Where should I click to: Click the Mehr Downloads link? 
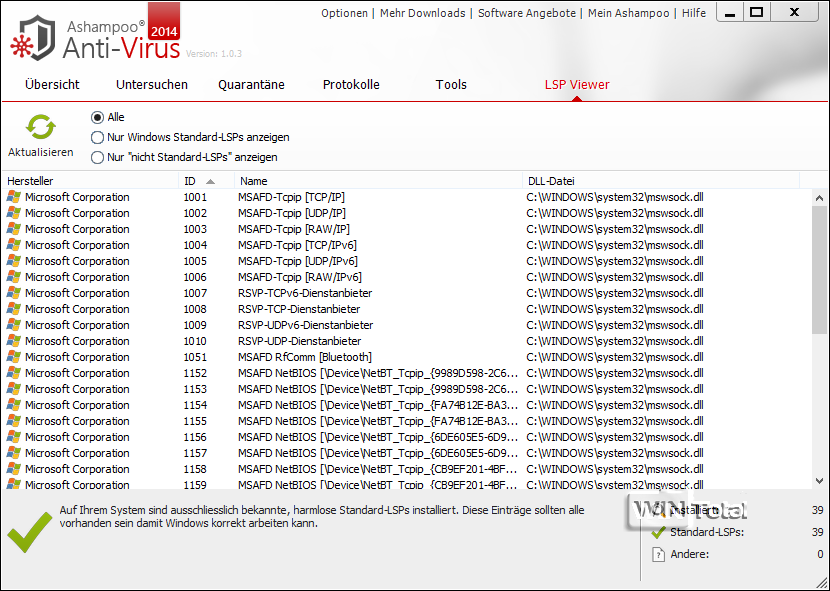pyautogui.click(x=422, y=13)
